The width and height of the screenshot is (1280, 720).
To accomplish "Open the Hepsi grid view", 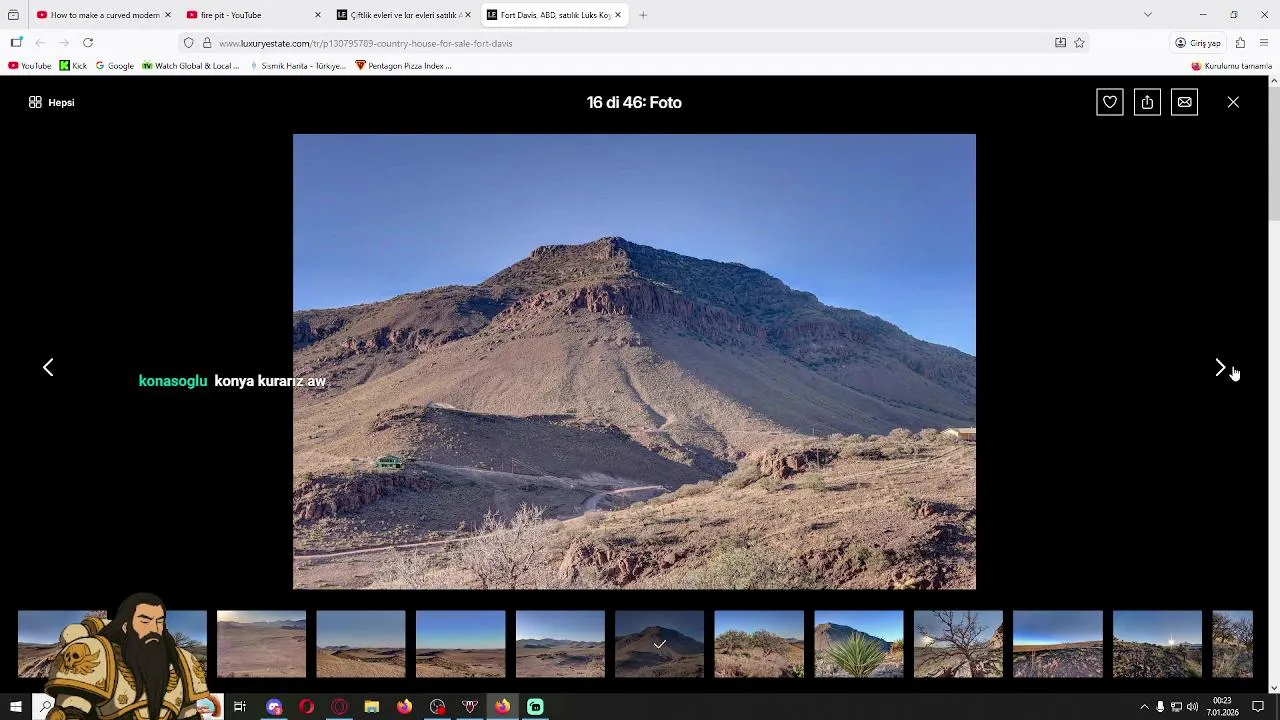I will click(52, 102).
